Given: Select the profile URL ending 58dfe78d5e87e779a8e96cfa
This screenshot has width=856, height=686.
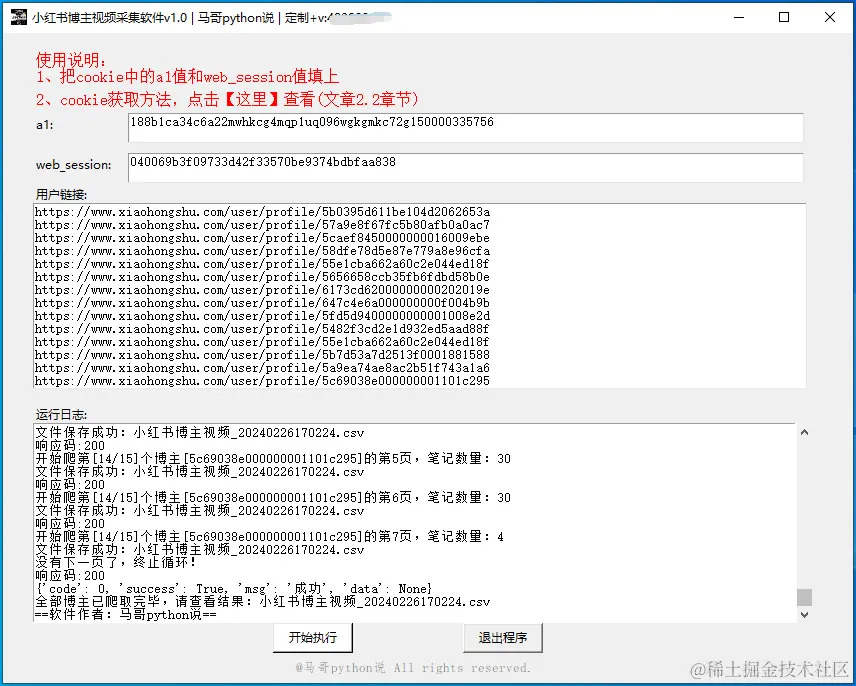Looking at the screenshot, I should tap(262, 251).
